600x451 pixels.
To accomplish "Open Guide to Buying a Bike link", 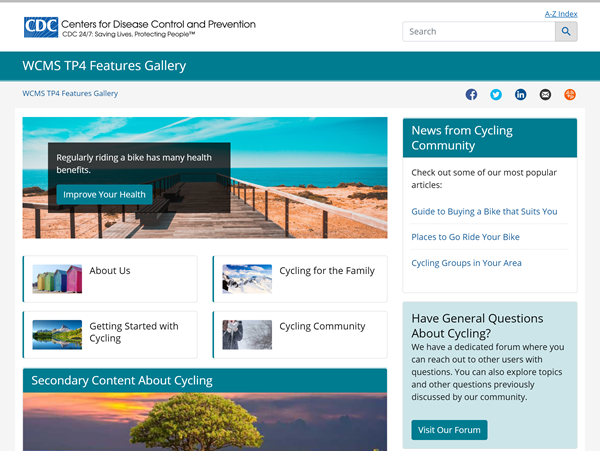I will pos(484,212).
